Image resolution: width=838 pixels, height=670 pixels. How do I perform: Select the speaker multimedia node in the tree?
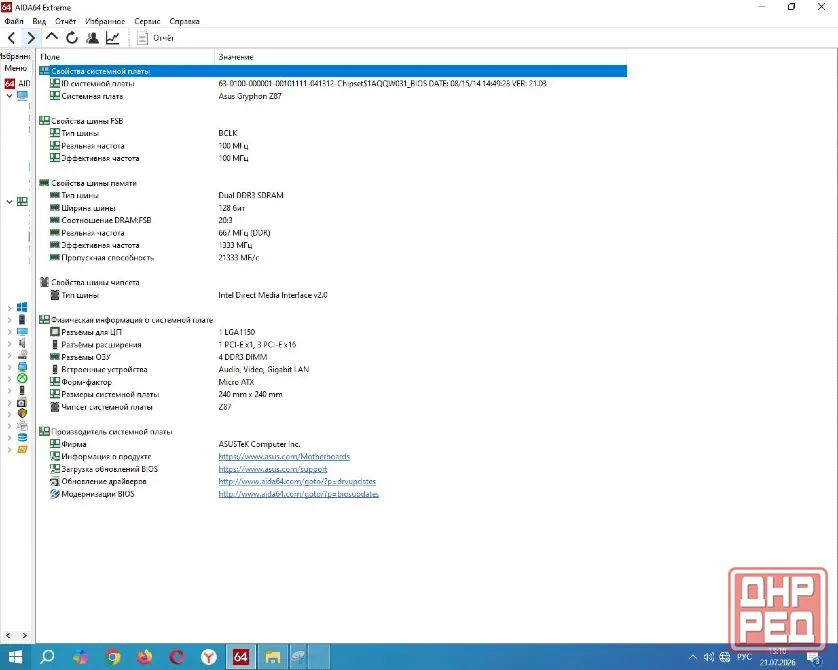22,343
